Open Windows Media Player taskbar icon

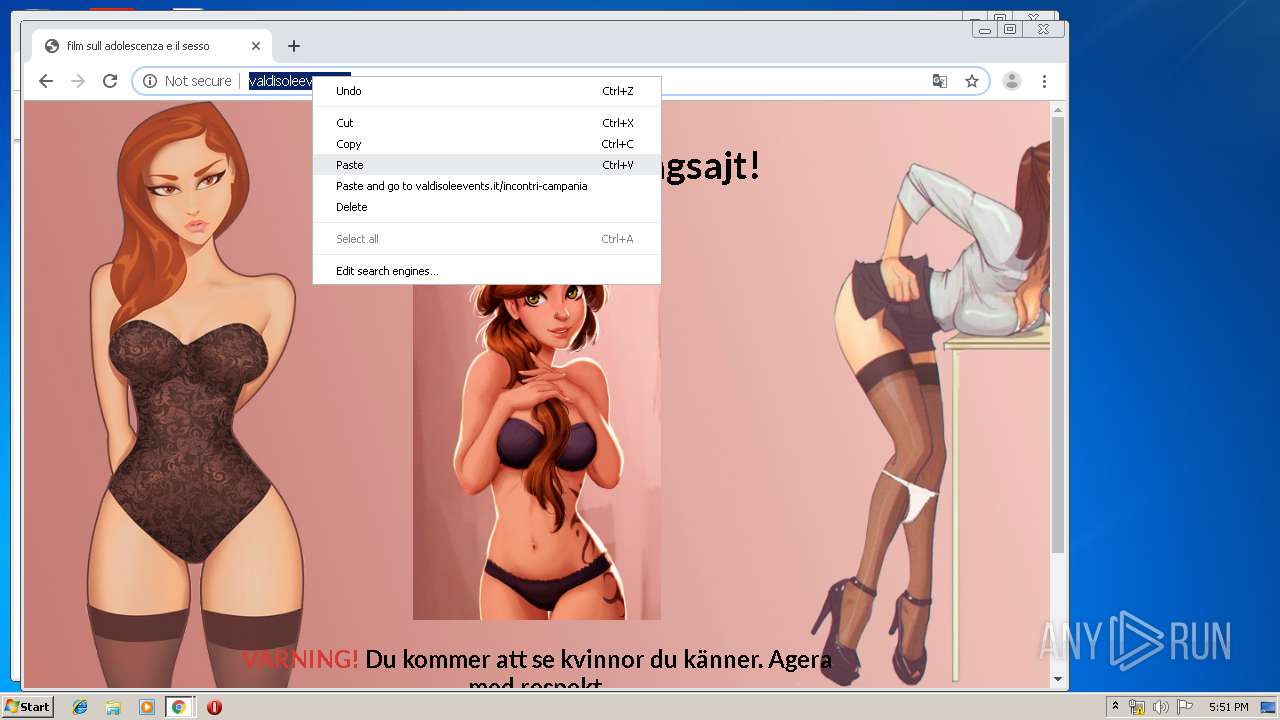tap(146, 707)
